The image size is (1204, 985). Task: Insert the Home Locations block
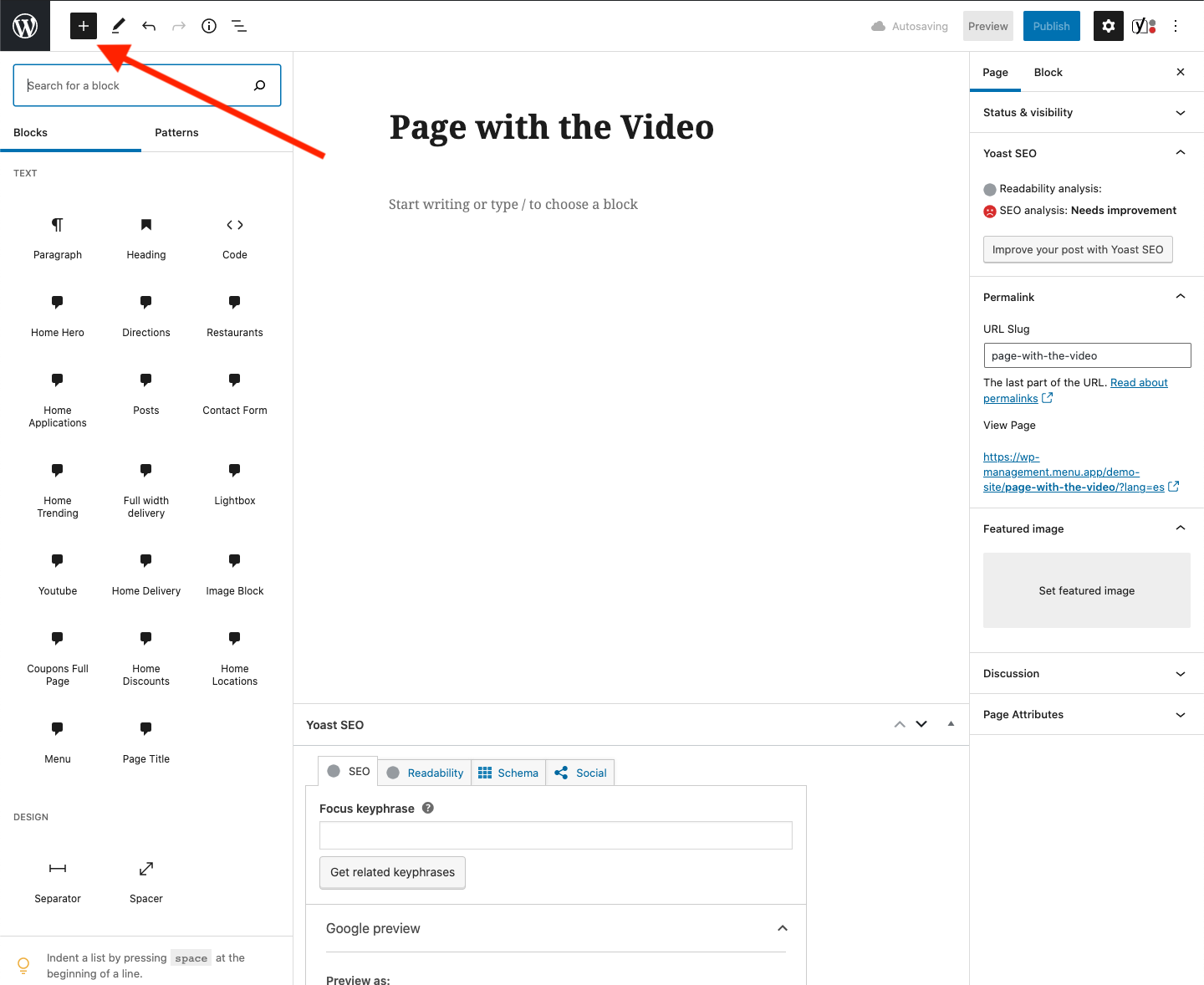pyautogui.click(x=235, y=658)
